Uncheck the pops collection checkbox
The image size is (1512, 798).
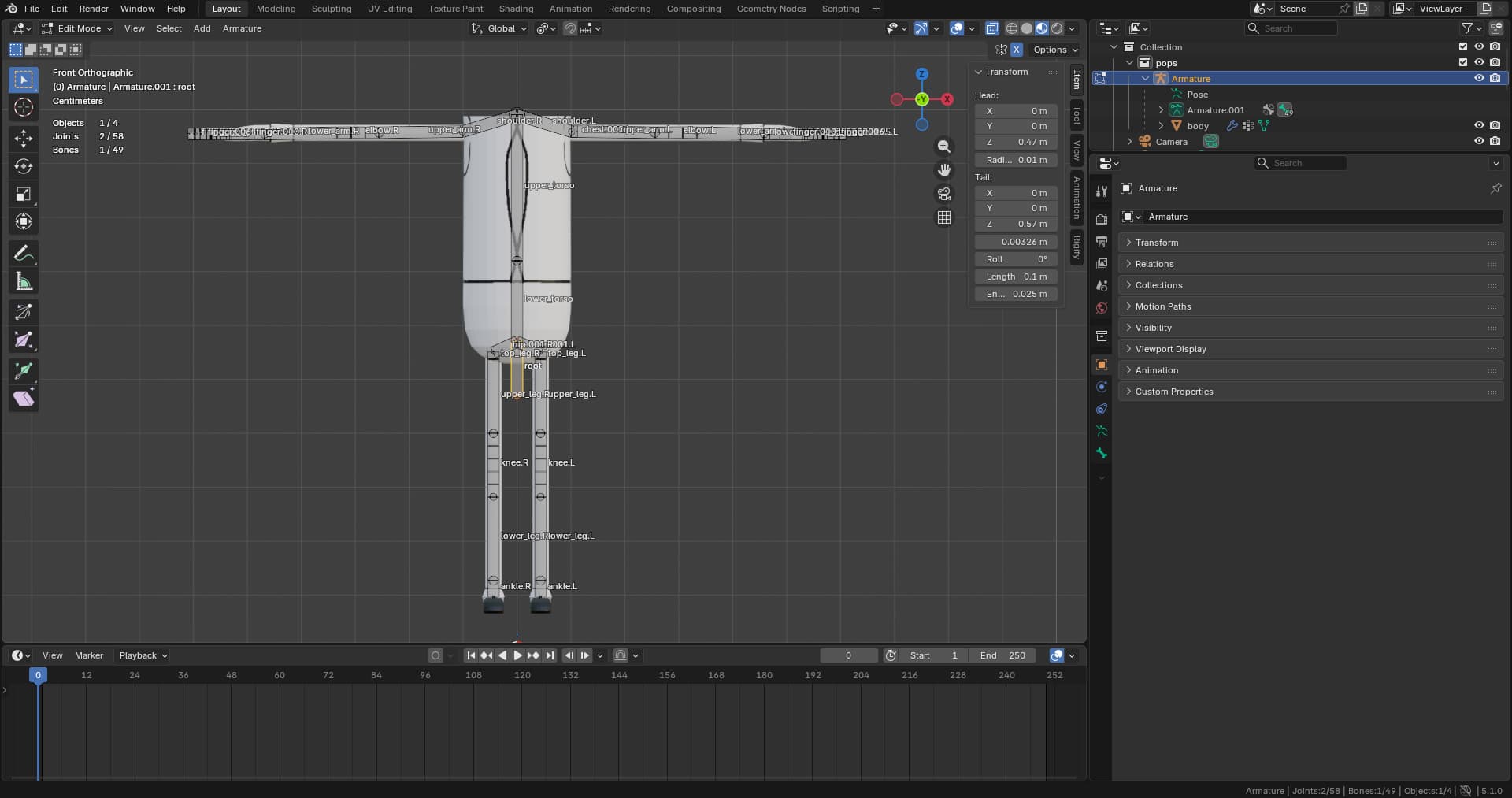[x=1463, y=63]
